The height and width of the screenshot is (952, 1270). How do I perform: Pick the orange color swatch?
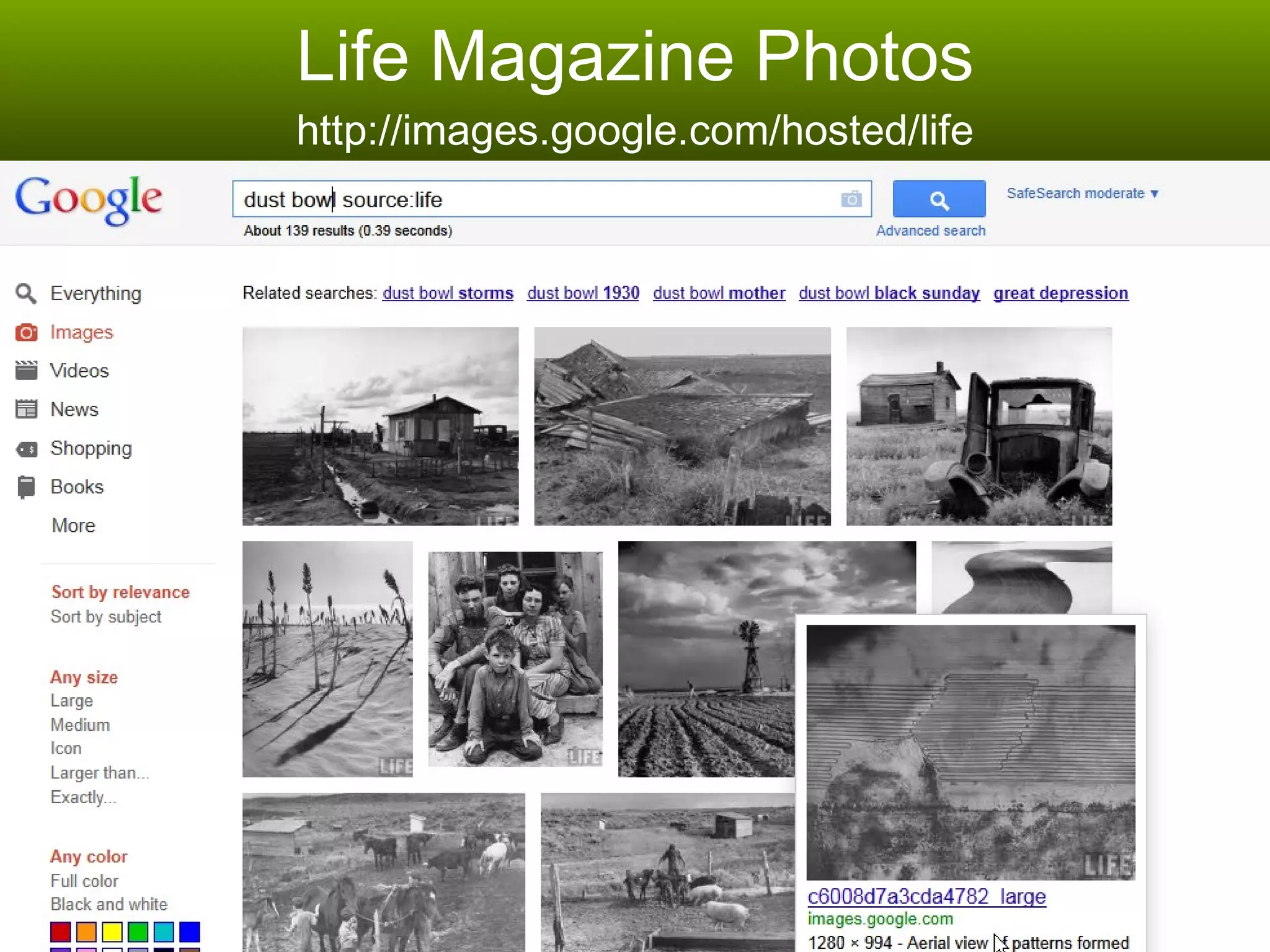tap(86, 932)
